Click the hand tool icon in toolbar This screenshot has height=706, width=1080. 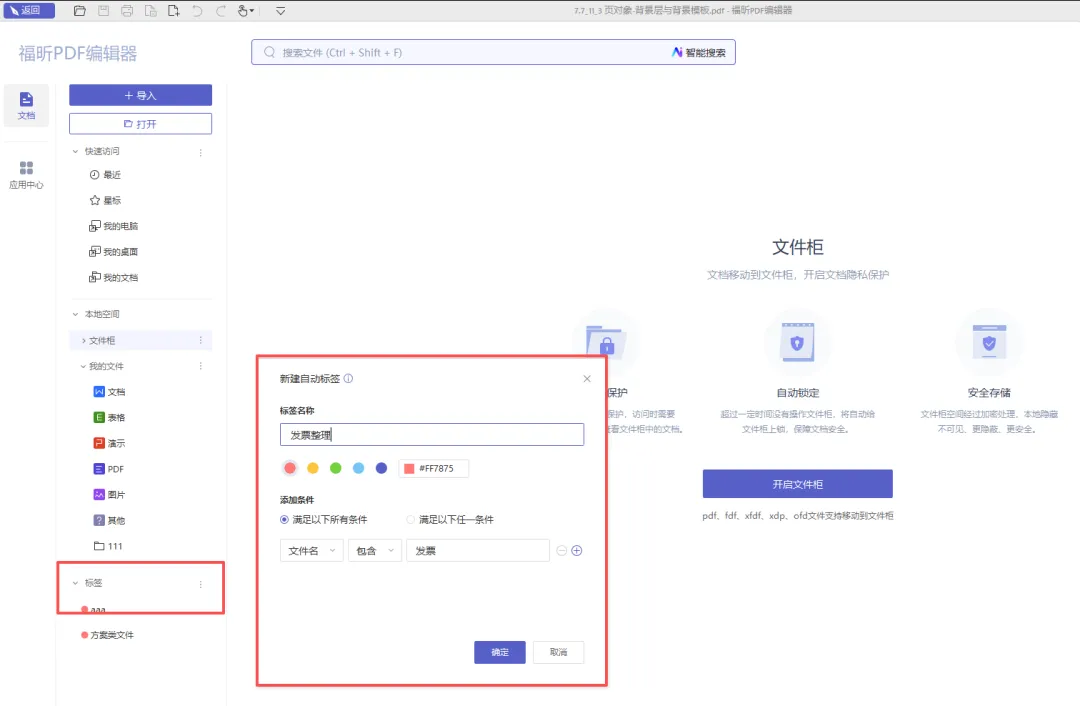(243, 11)
